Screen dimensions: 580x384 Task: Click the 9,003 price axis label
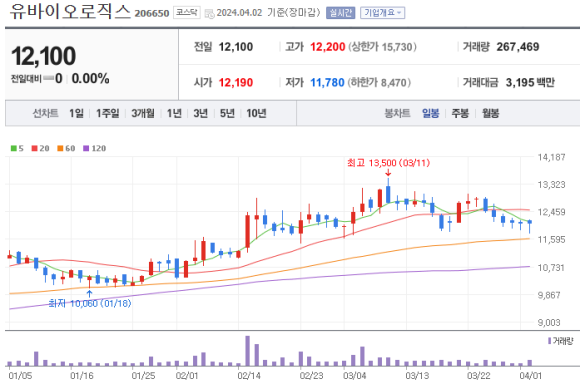click(549, 323)
